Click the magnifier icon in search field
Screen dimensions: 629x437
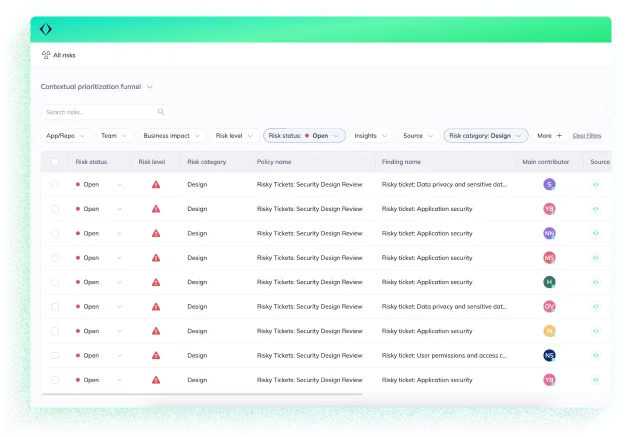click(x=161, y=112)
